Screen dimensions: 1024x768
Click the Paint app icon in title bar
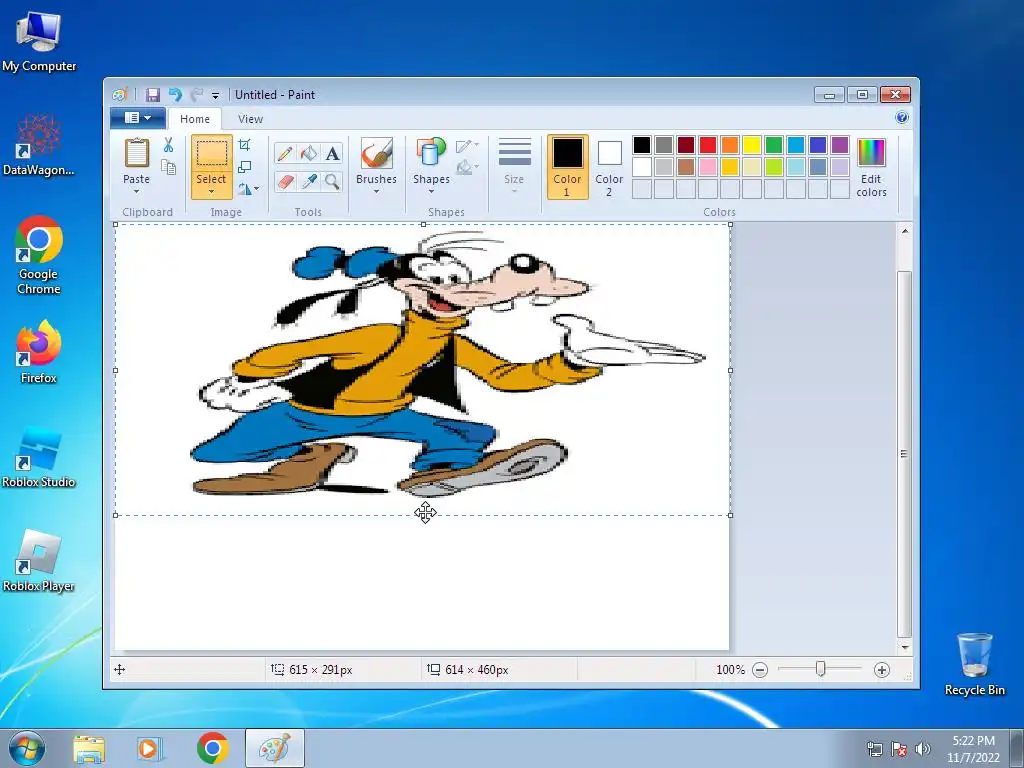pos(120,95)
